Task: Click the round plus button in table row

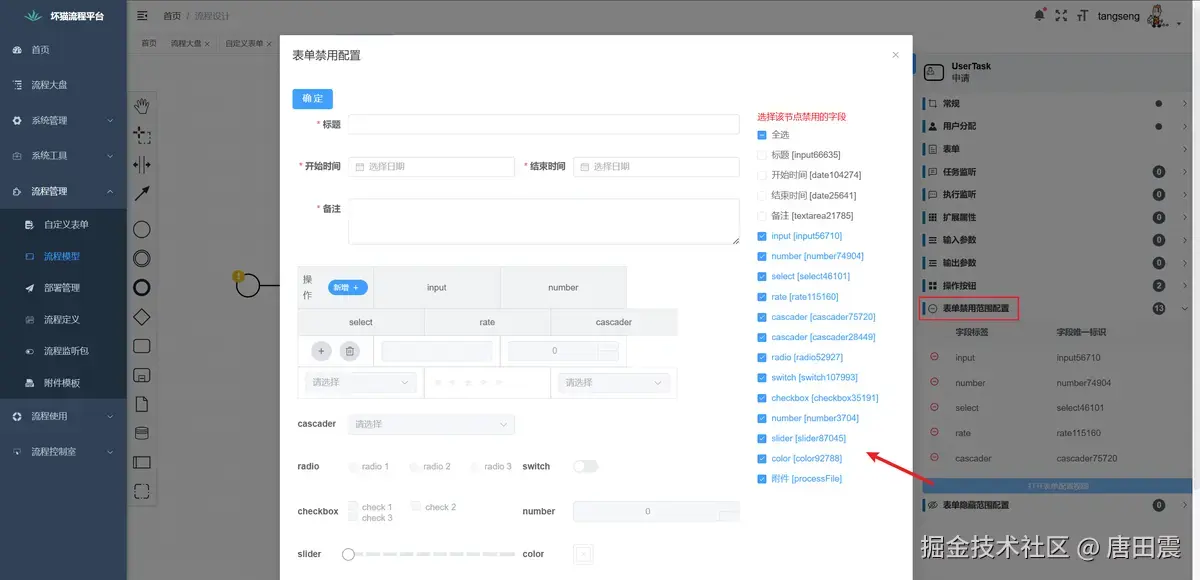Action: click(x=321, y=351)
